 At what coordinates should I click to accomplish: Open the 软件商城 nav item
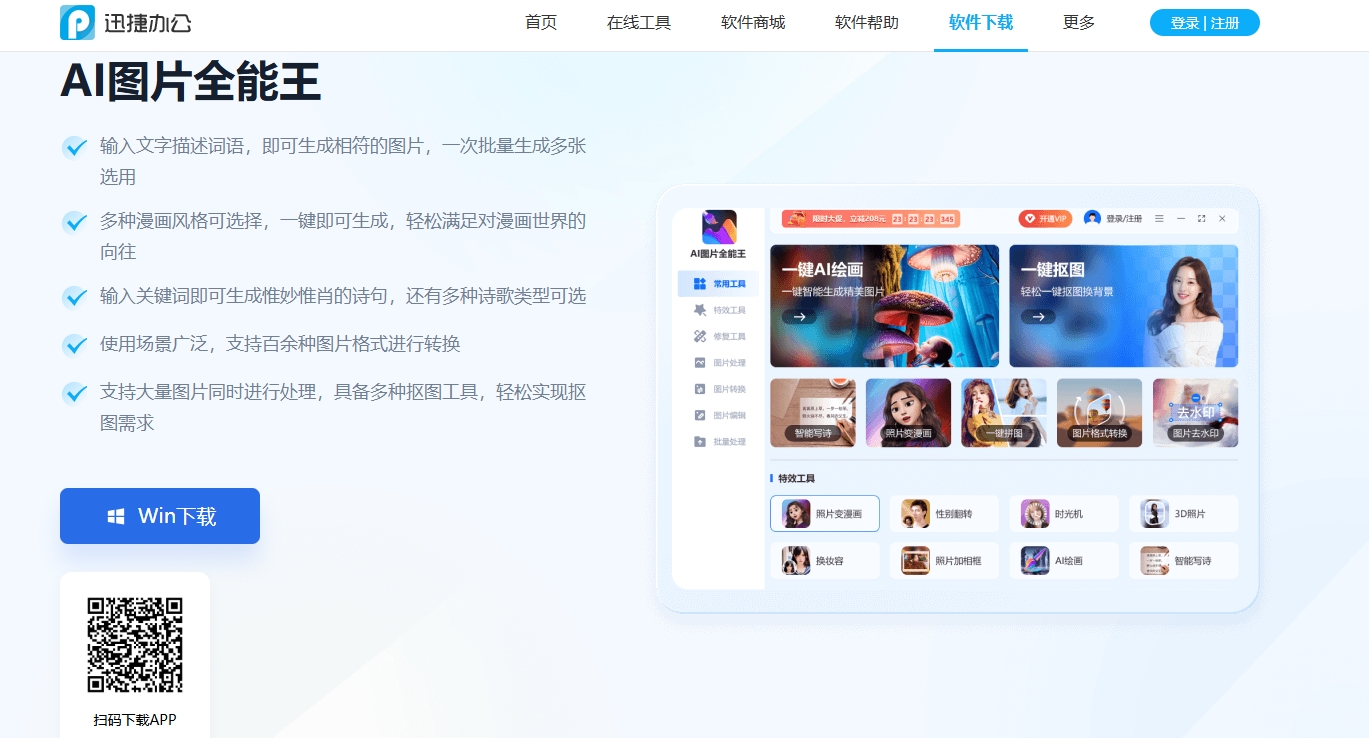pos(753,22)
